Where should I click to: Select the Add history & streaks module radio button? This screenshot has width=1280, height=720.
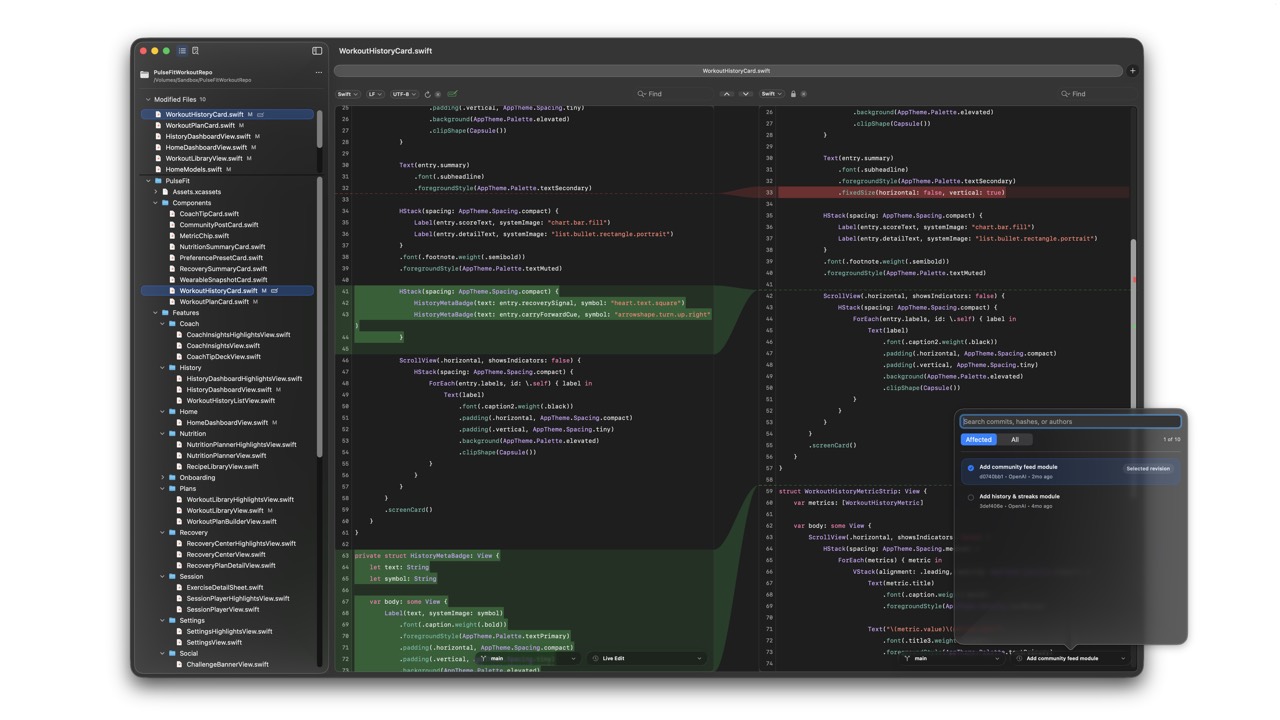coord(970,497)
